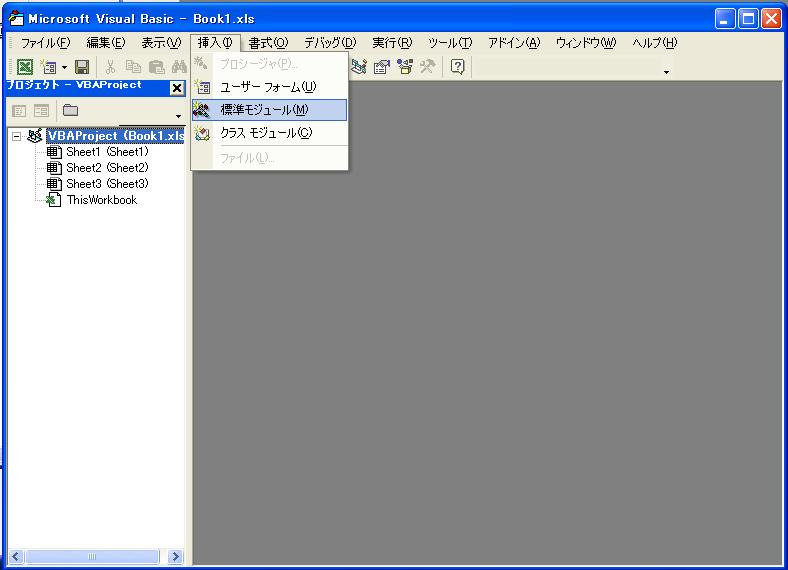Image resolution: width=788 pixels, height=570 pixels.
Task: Select Sheet3 (Sheet3) in the project tree
Action: 107,184
